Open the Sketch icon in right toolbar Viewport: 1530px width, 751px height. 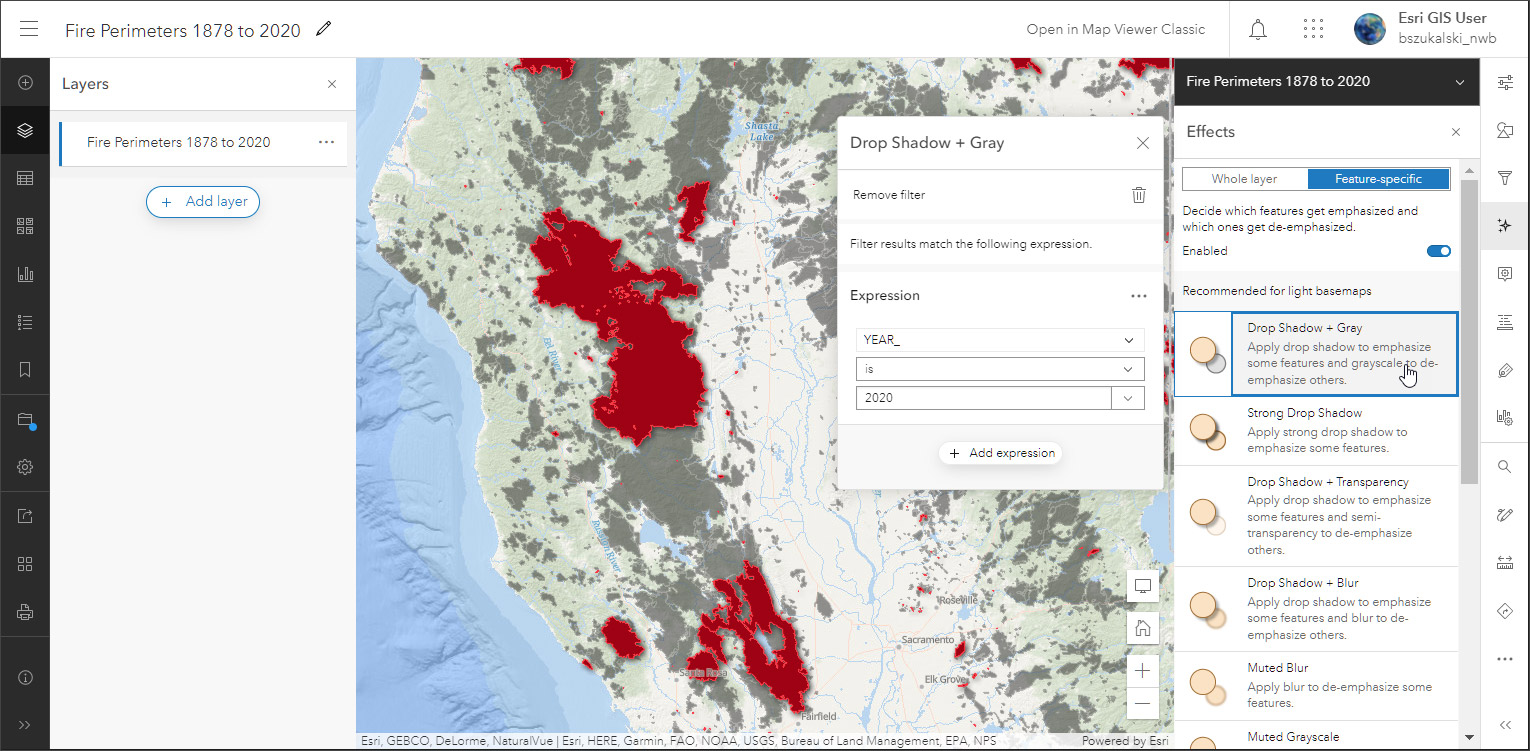(x=1505, y=515)
